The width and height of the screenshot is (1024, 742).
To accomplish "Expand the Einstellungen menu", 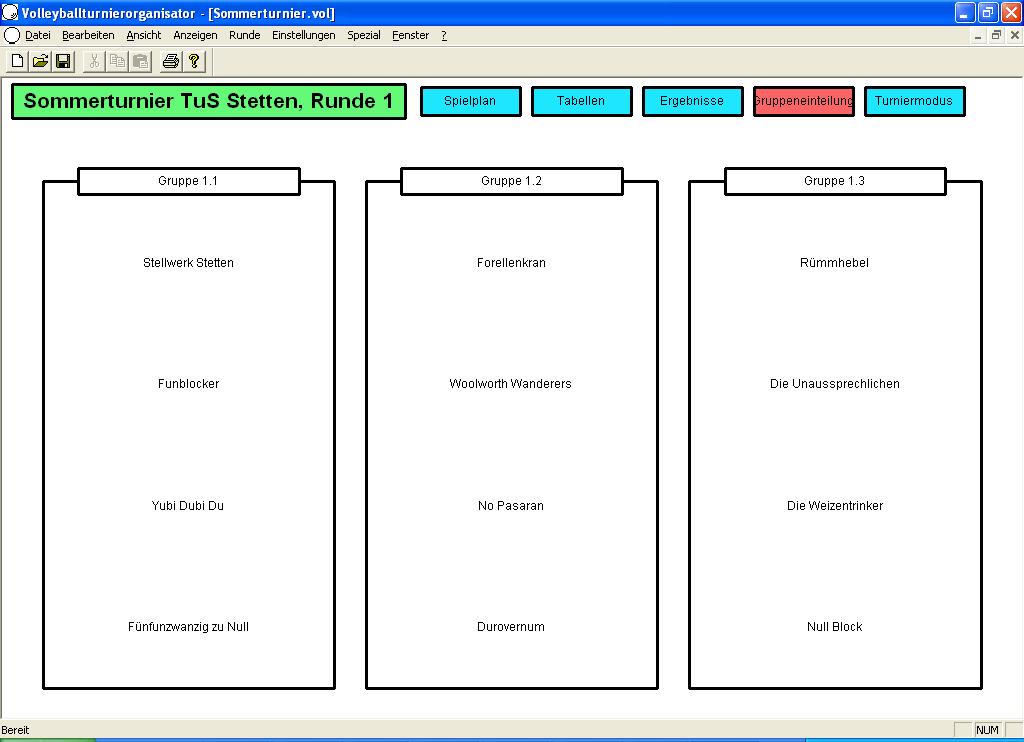I will click(303, 35).
